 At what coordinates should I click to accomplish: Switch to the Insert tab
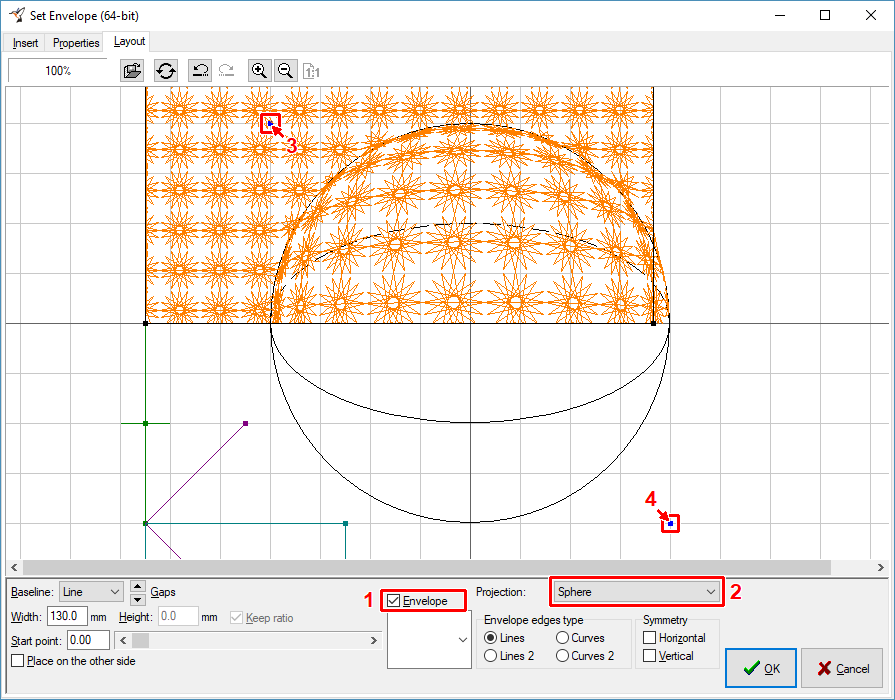click(24, 42)
